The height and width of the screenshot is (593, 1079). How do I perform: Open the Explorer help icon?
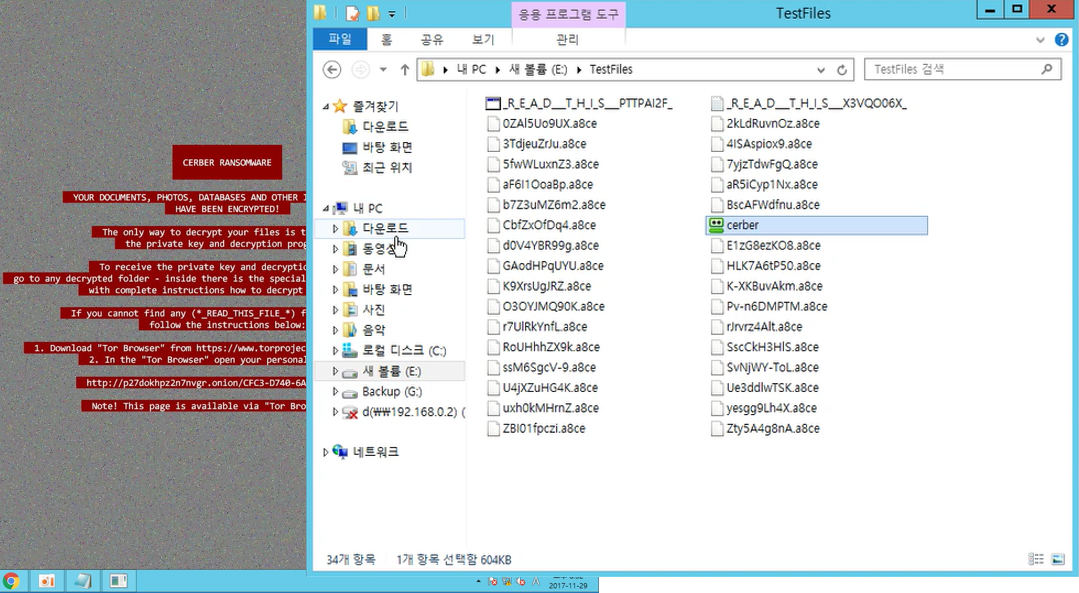point(1062,40)
